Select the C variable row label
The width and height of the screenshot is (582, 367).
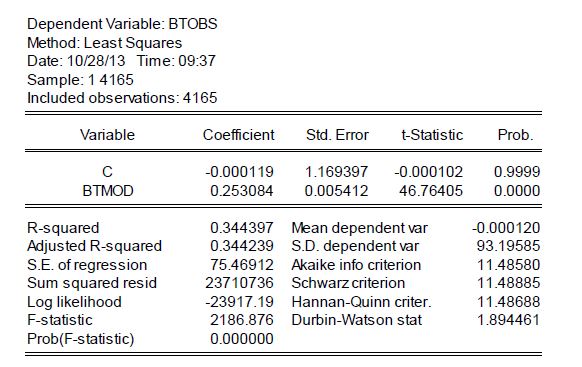pyautogui.click(x=107, y=172)
